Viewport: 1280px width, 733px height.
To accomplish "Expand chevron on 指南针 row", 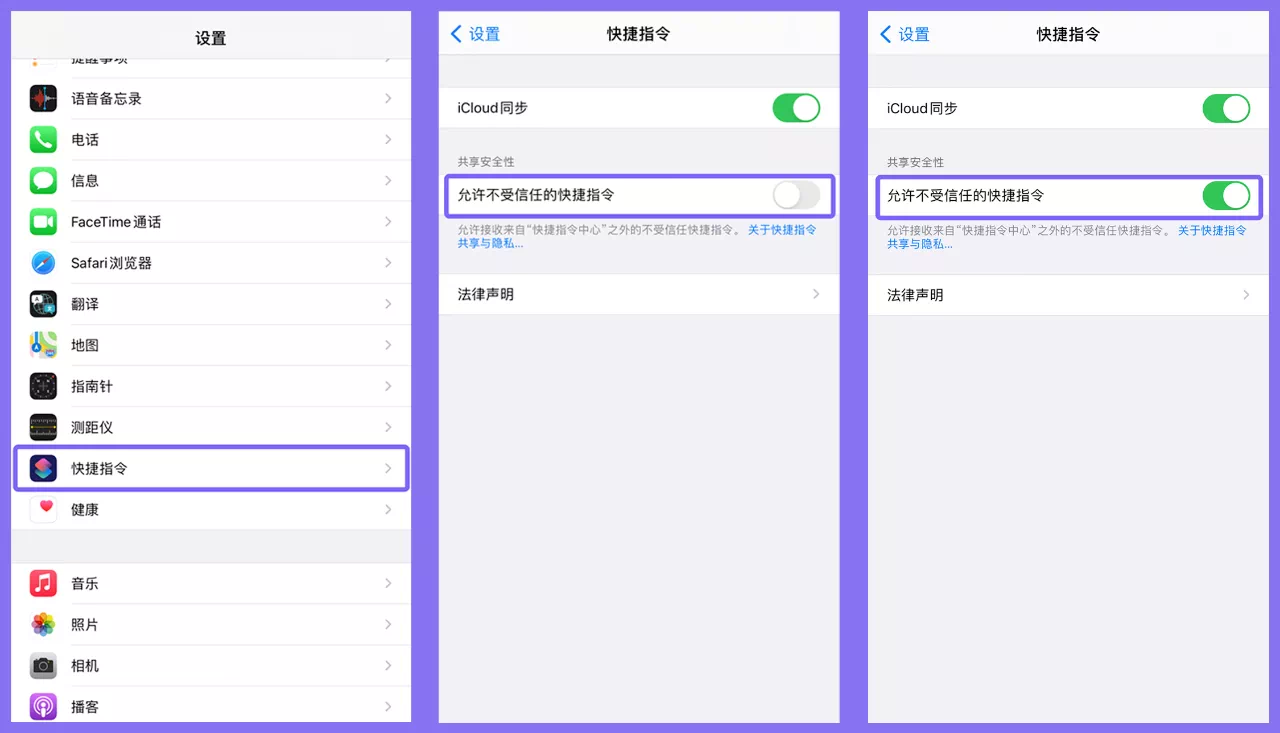I will tap(388, 385).
